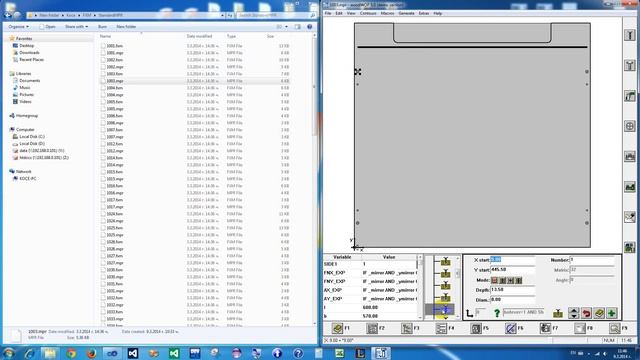This screenshot has height=360, width=640.
Task: Click the F3 function icon in woodWOP
Action: [x=407, y=328]
